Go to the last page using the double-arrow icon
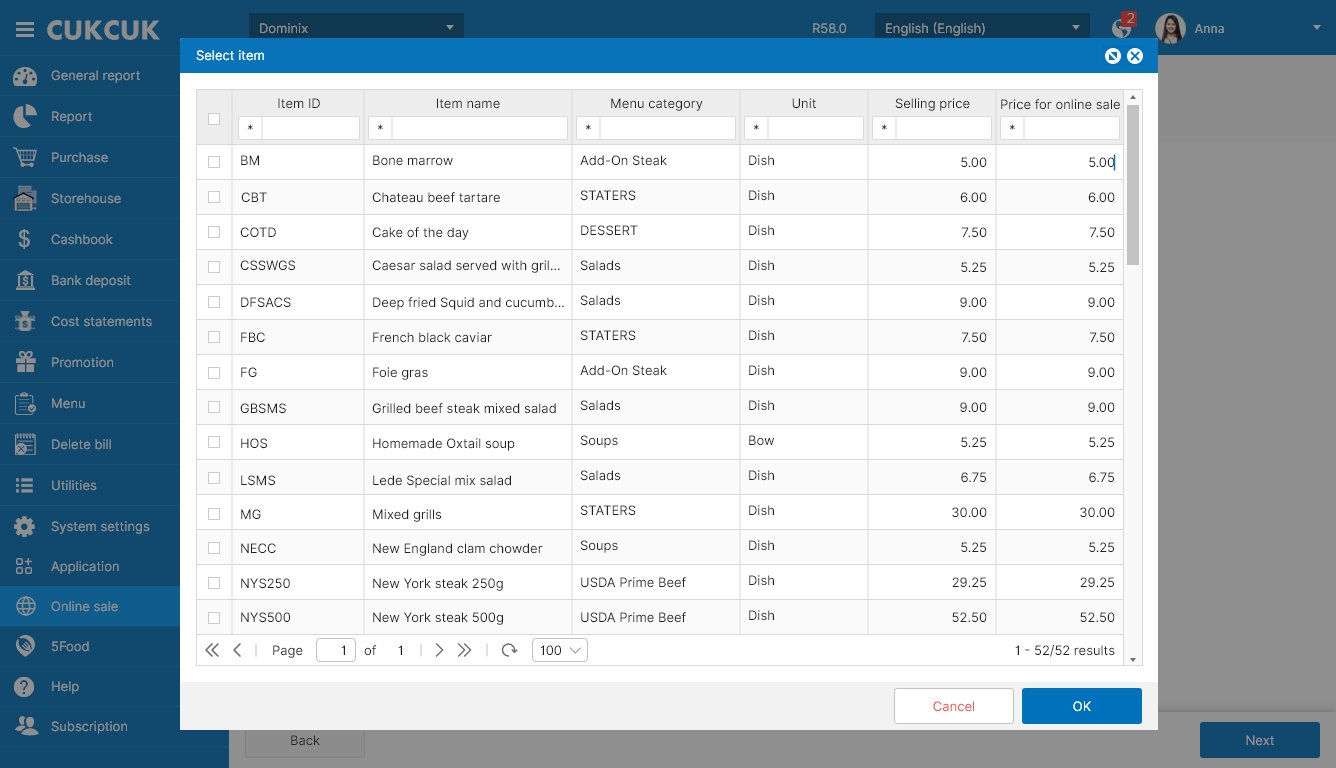 click(464, 650)
